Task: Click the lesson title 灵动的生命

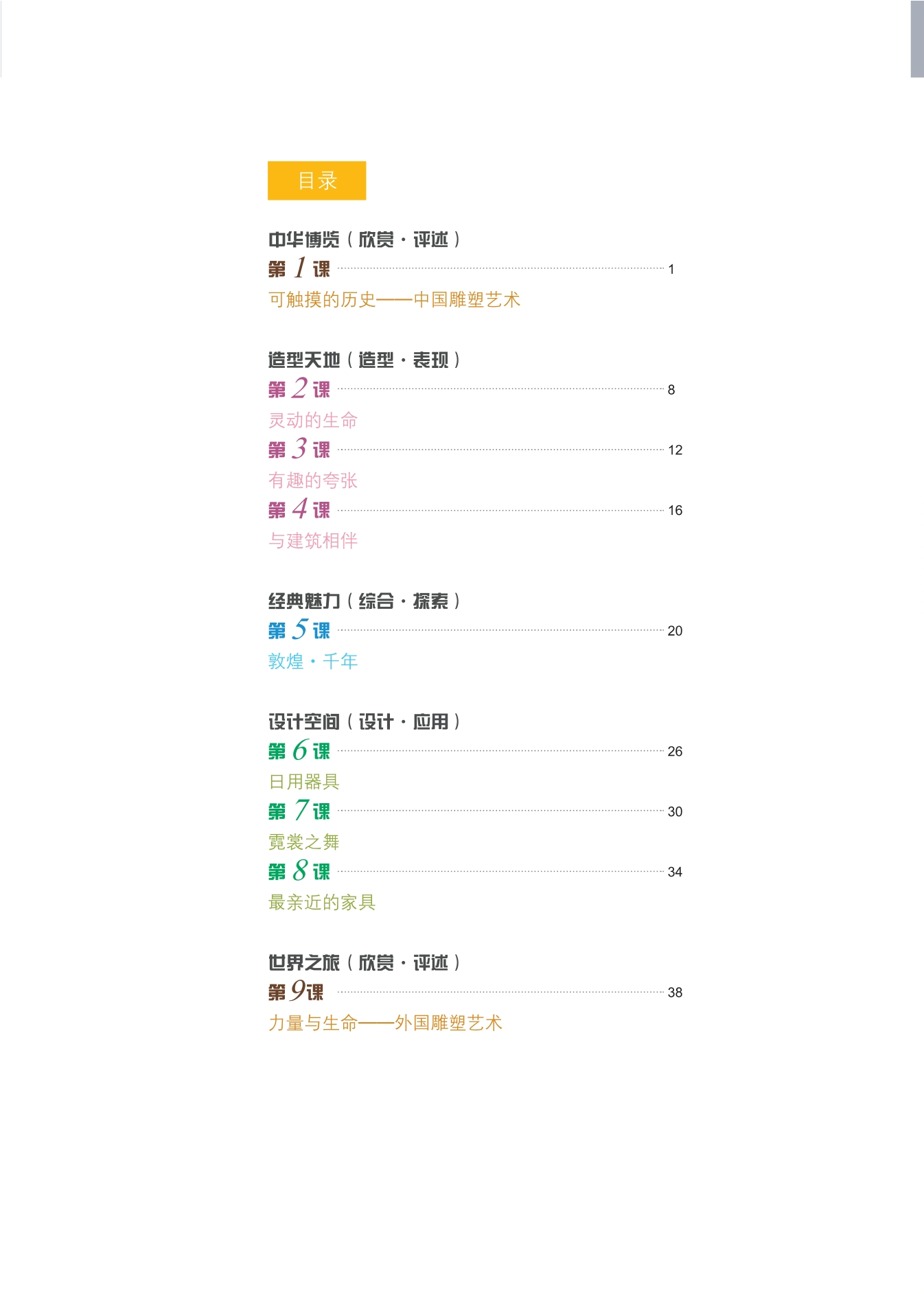Action: click(313, 420)
